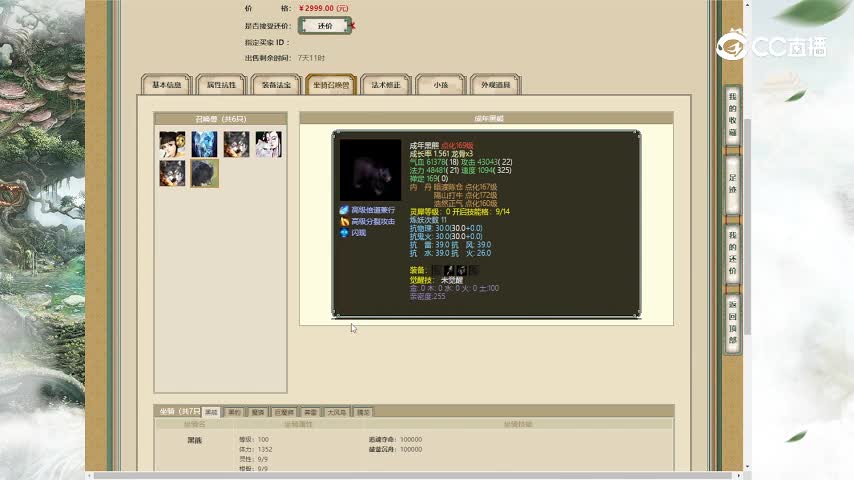The width and height of the screenshot is (854, 480).
Task: Click the price text ¥2999.00
Action: click(324, 8)
